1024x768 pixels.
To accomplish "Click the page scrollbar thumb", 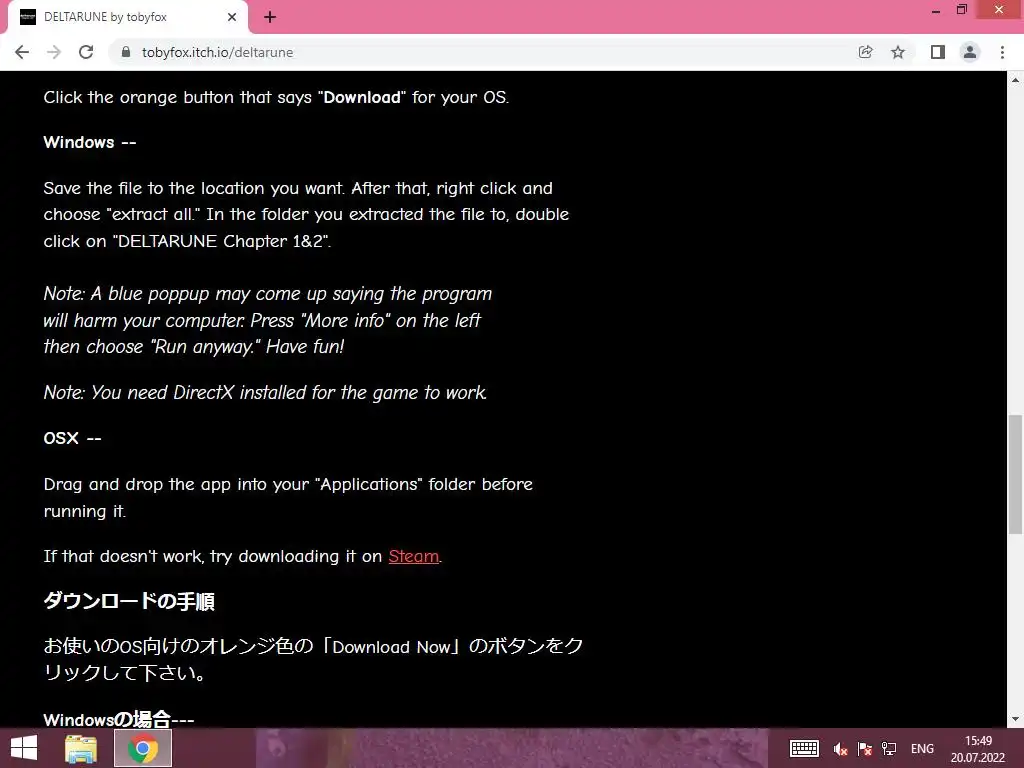I will [1015, 473].
